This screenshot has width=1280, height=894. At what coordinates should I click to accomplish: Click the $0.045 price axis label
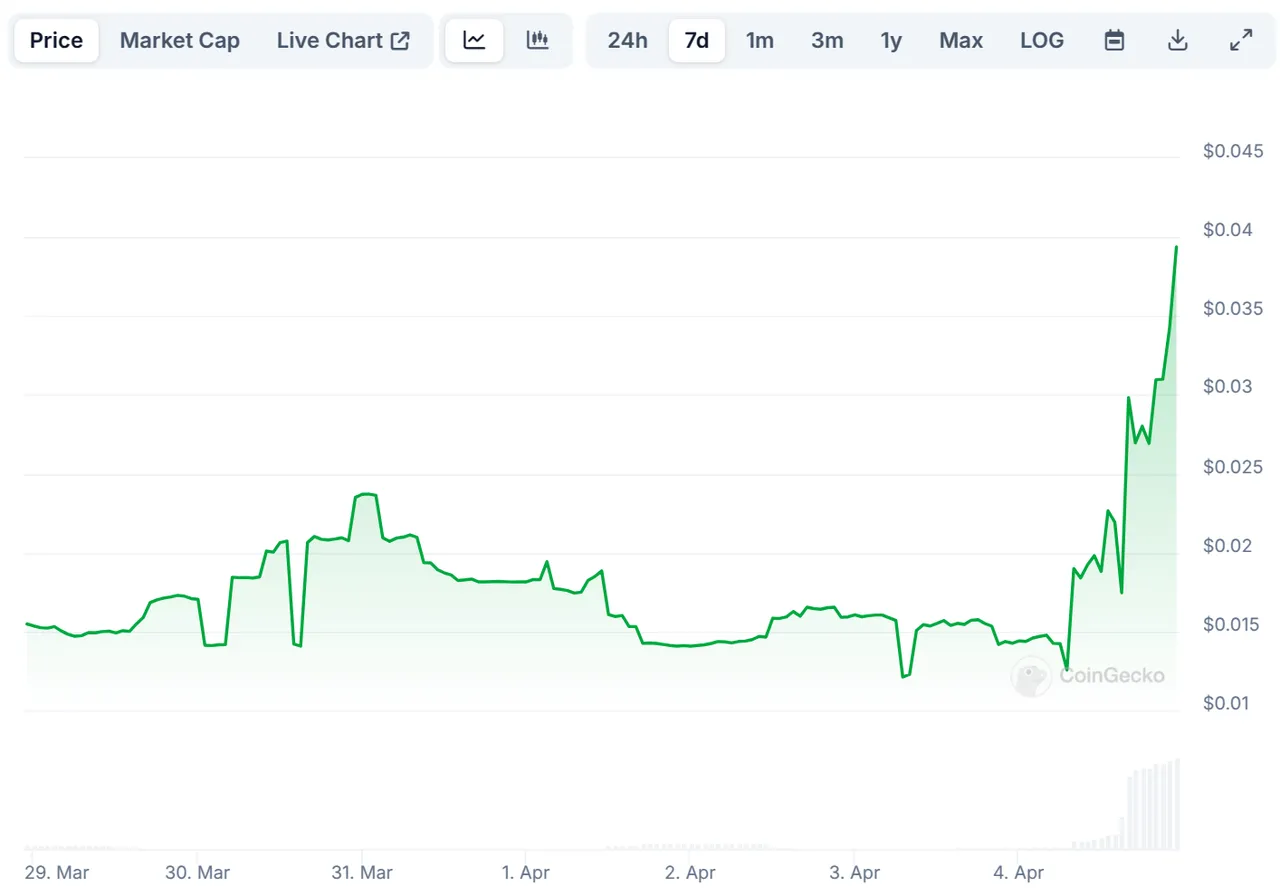[1234, 151]
